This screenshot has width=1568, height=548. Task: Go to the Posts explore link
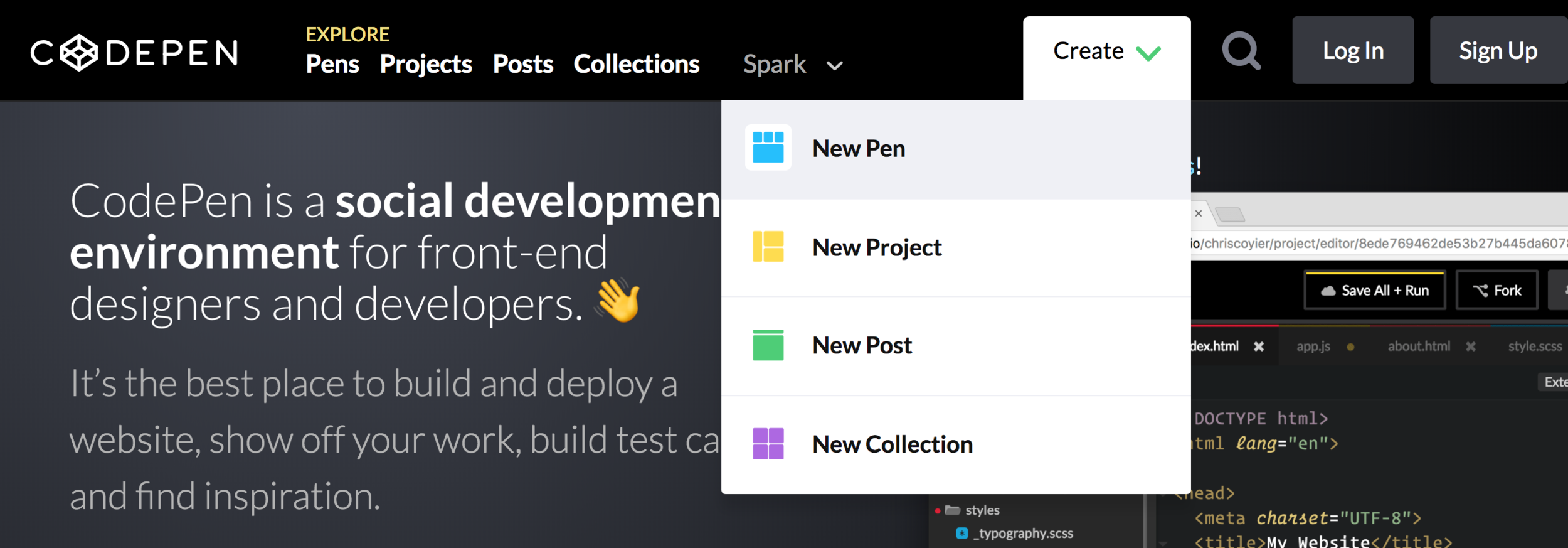click(x=523, y=64)
